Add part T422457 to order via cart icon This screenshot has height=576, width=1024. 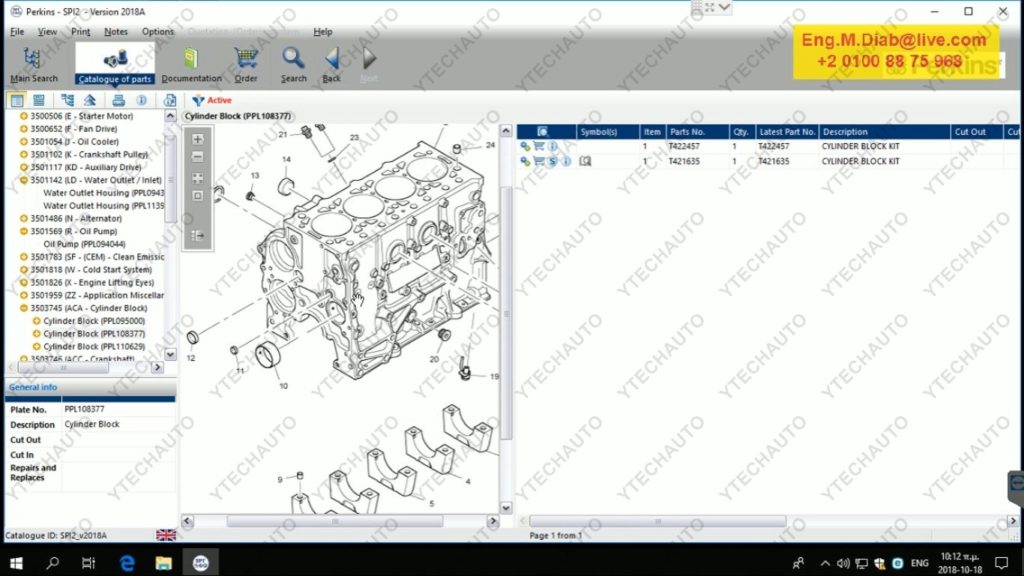click(x=539, y=146)
